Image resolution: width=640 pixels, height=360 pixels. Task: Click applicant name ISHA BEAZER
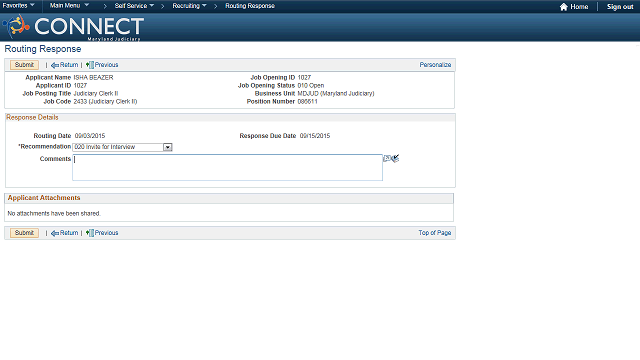coord(93,77)
